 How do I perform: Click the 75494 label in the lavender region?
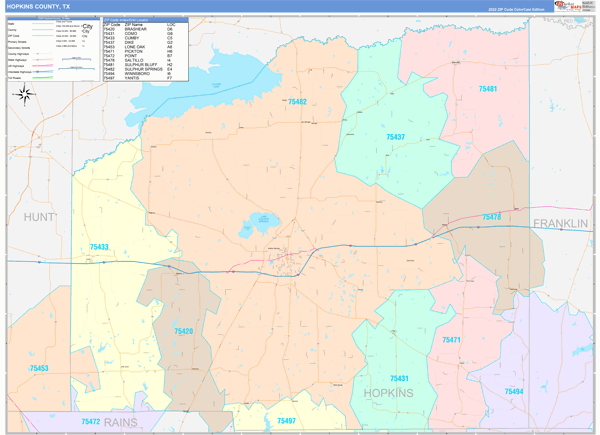tap(513, 391)
